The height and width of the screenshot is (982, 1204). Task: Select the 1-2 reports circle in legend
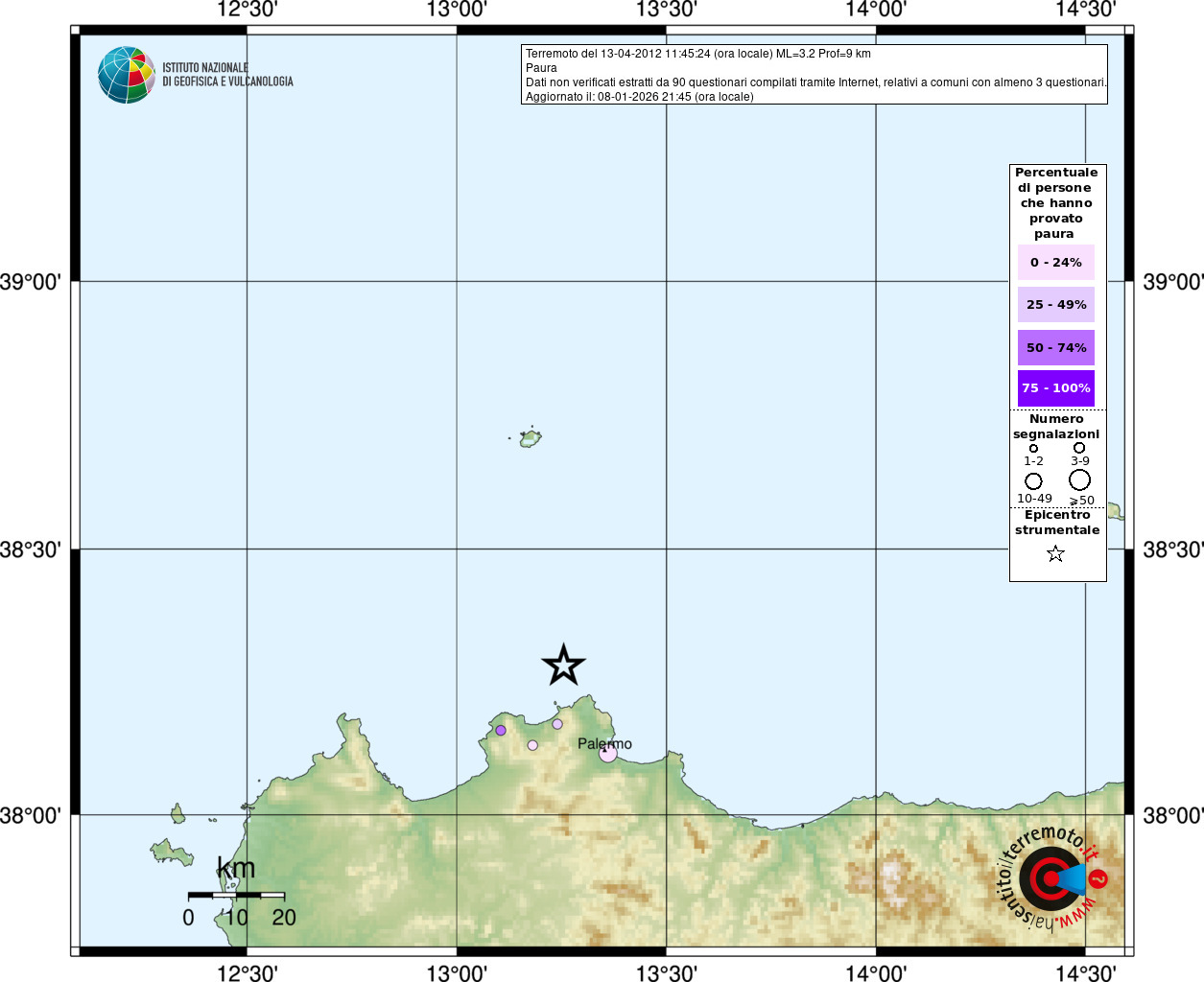click(x=1033, y=448)
